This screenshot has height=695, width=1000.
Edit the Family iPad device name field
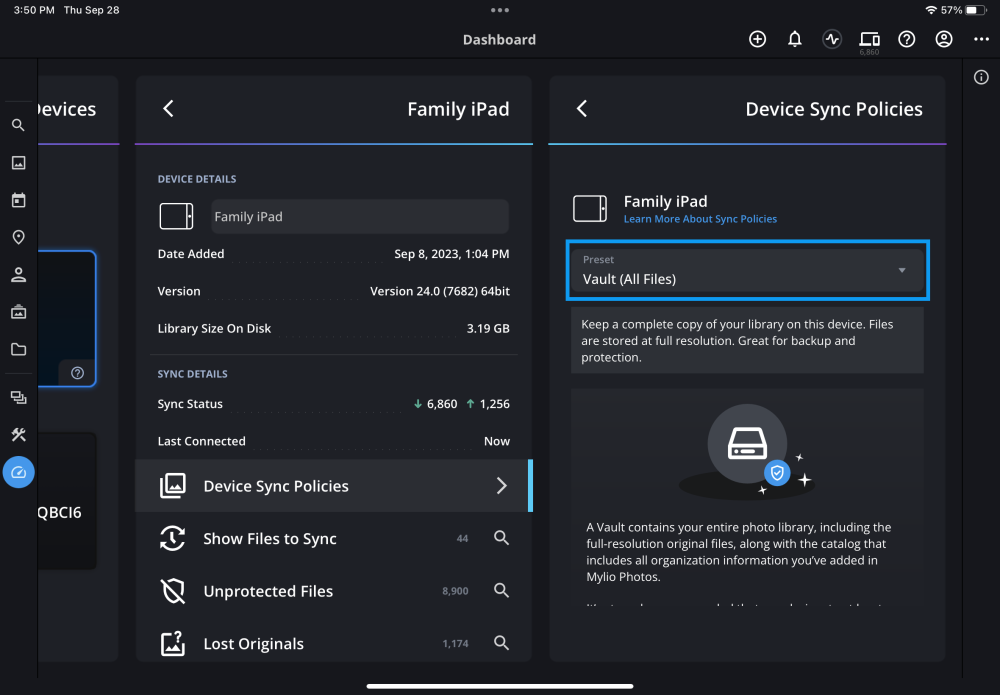(x=360, y=216)
